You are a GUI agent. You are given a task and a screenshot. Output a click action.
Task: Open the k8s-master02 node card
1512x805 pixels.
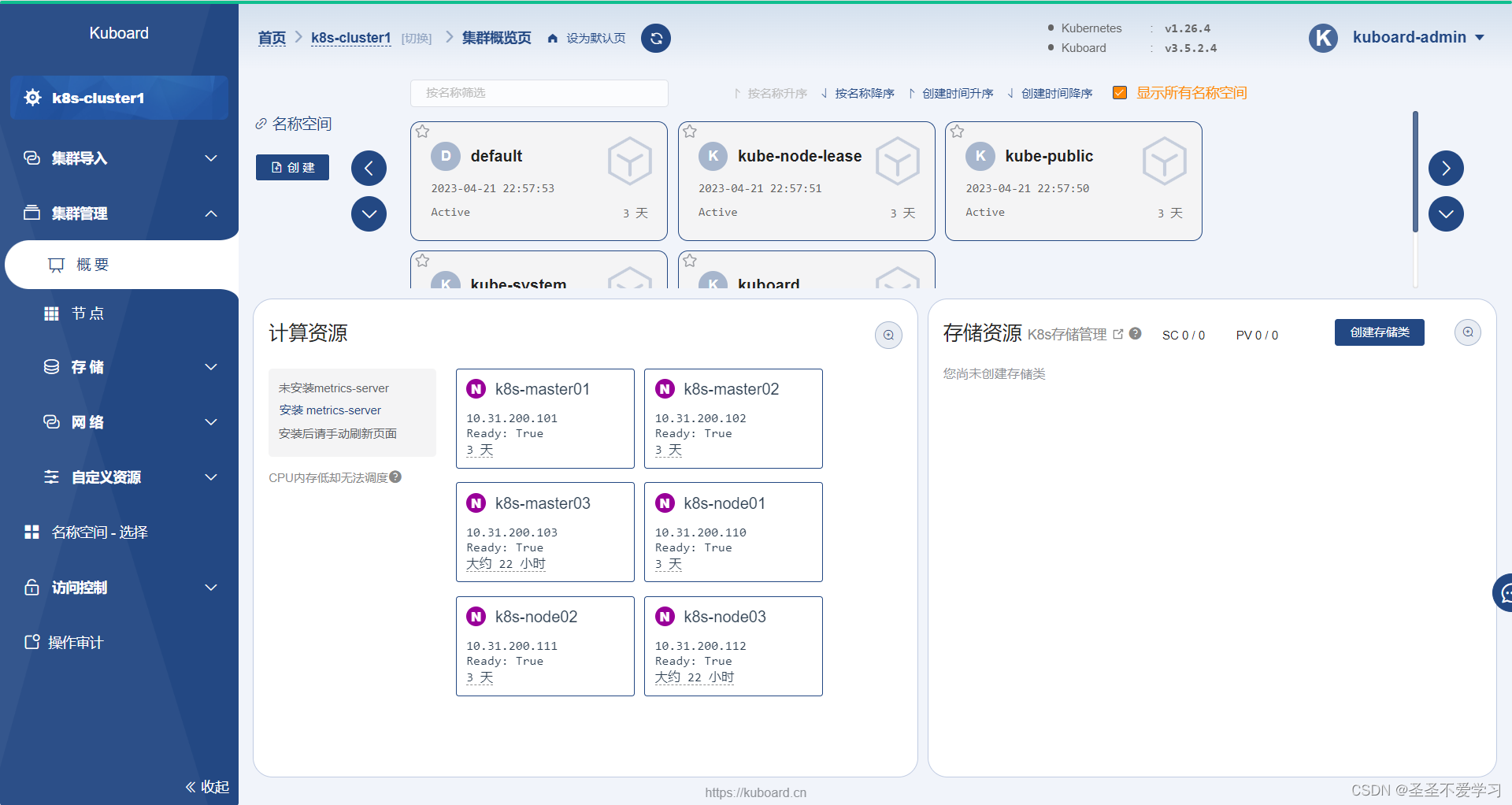733,418
